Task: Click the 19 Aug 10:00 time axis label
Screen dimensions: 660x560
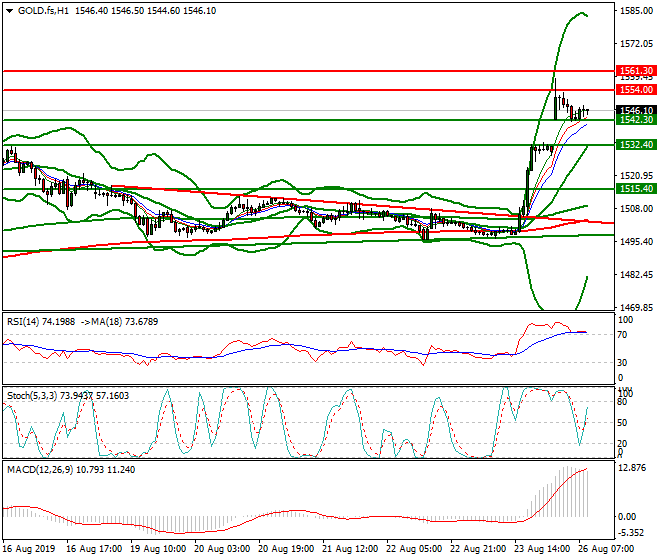Action: tap(158, 549)
